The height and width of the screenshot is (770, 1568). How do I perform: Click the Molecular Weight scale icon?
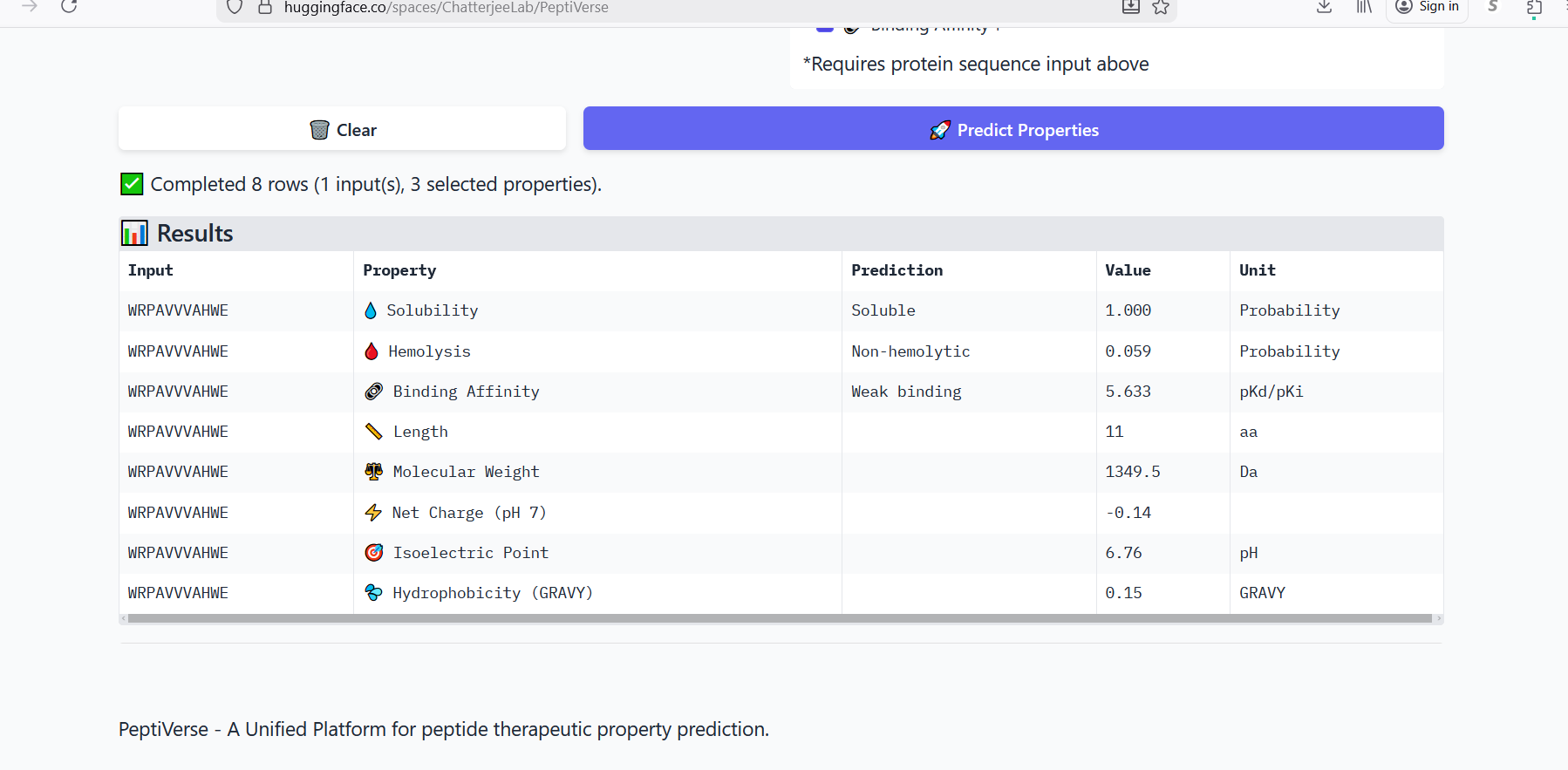pyautogui.click(x=373, y=472)
